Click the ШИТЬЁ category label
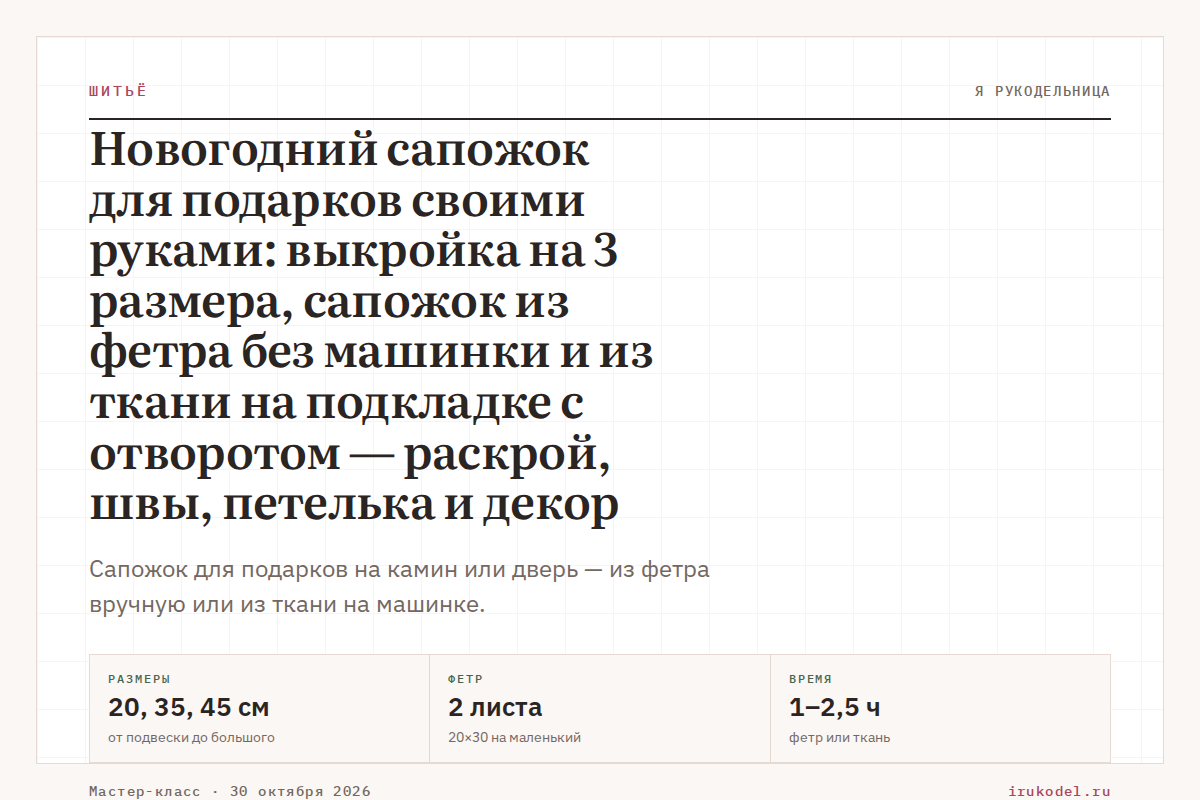The width and height of the screenshot is (1200, 800). tap(117, 91)
